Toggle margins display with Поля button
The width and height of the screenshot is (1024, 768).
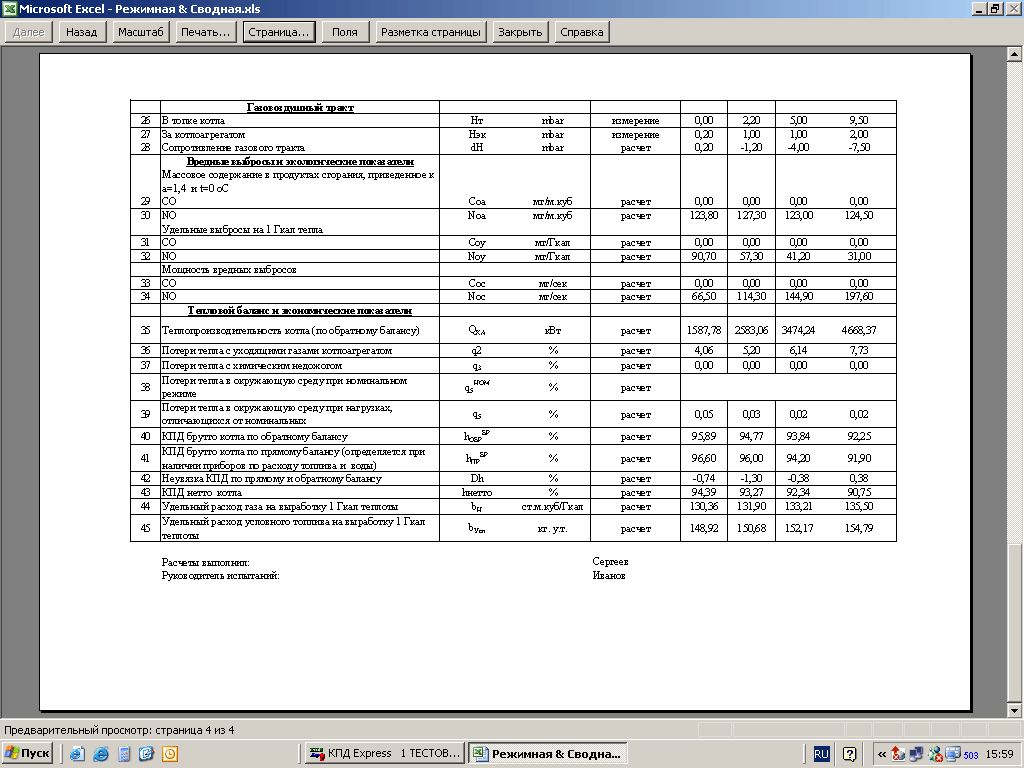[x=344, y=32]
